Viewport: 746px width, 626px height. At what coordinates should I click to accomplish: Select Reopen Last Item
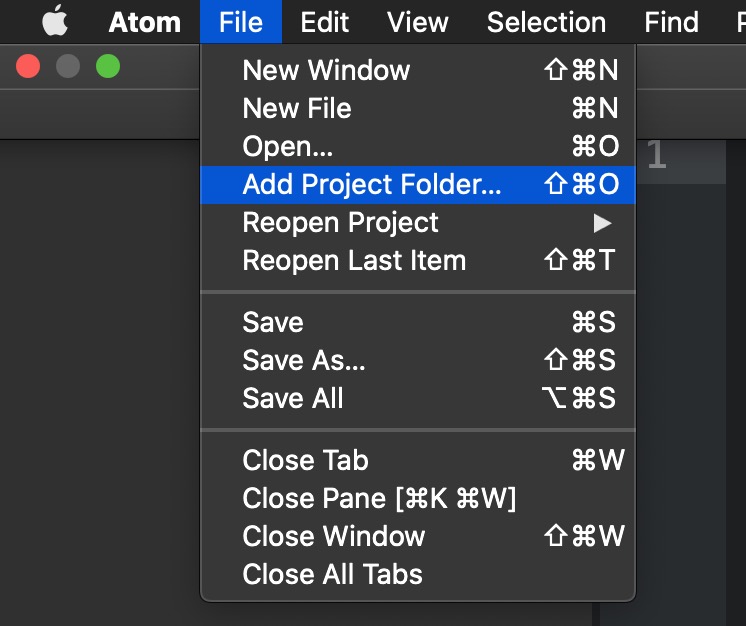click(x=354, y=261)
